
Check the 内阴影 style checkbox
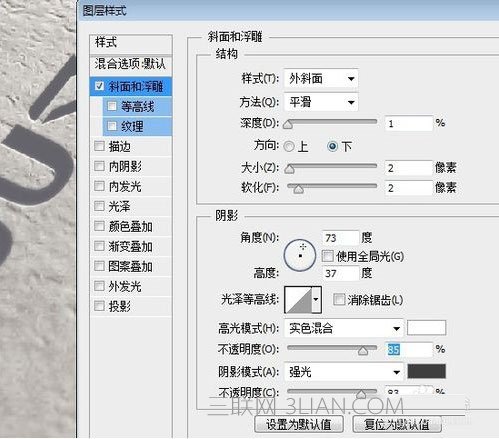coord(99,166)
